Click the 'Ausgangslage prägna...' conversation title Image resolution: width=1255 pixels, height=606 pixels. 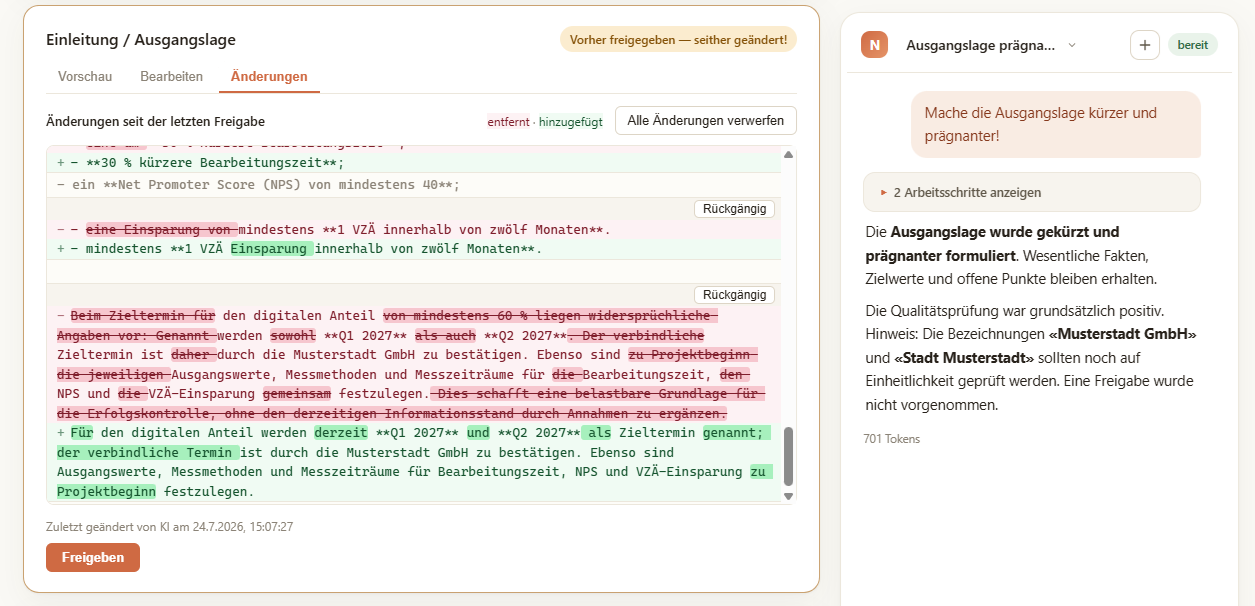(980, 45)
